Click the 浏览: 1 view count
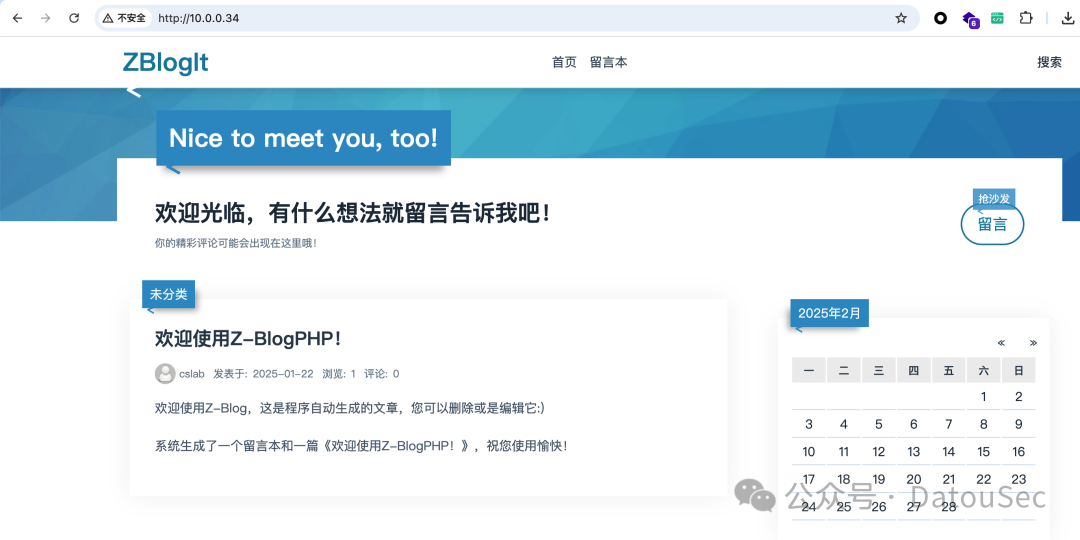Image resolution: width=1080 pixels, height=540 pixels. [339, 374]
